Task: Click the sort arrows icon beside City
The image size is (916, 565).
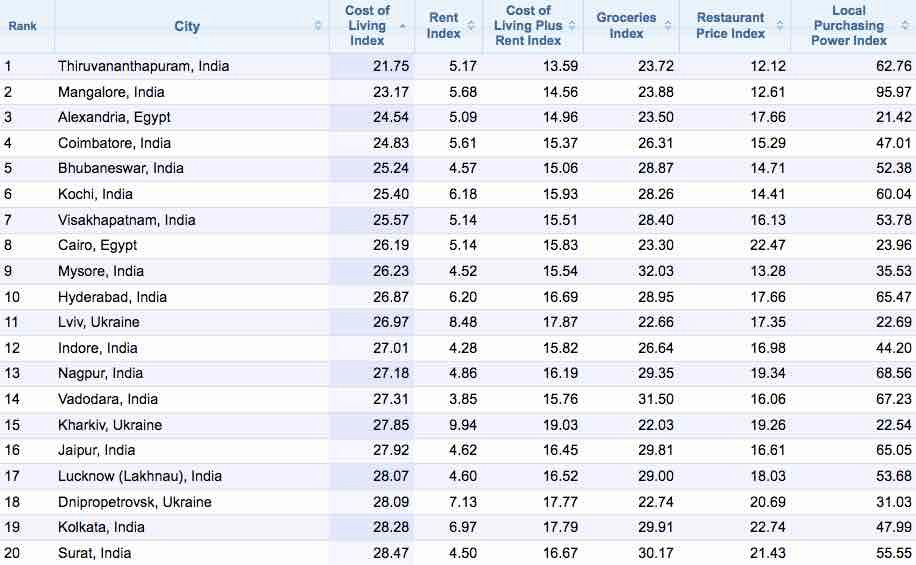Action: [318, 26]
